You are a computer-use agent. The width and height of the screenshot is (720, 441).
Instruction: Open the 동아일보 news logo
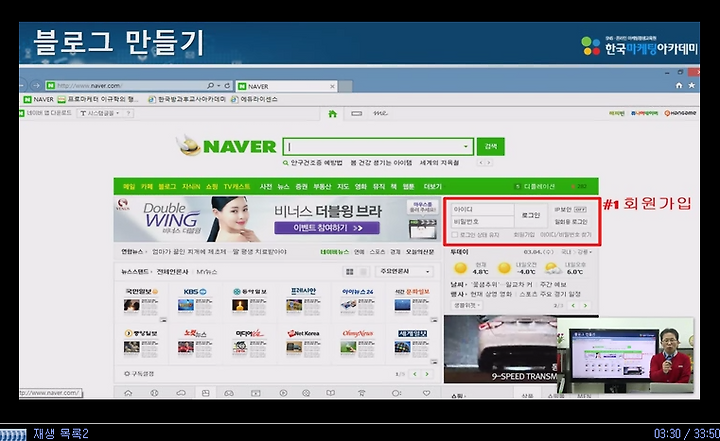pos(249,292)
